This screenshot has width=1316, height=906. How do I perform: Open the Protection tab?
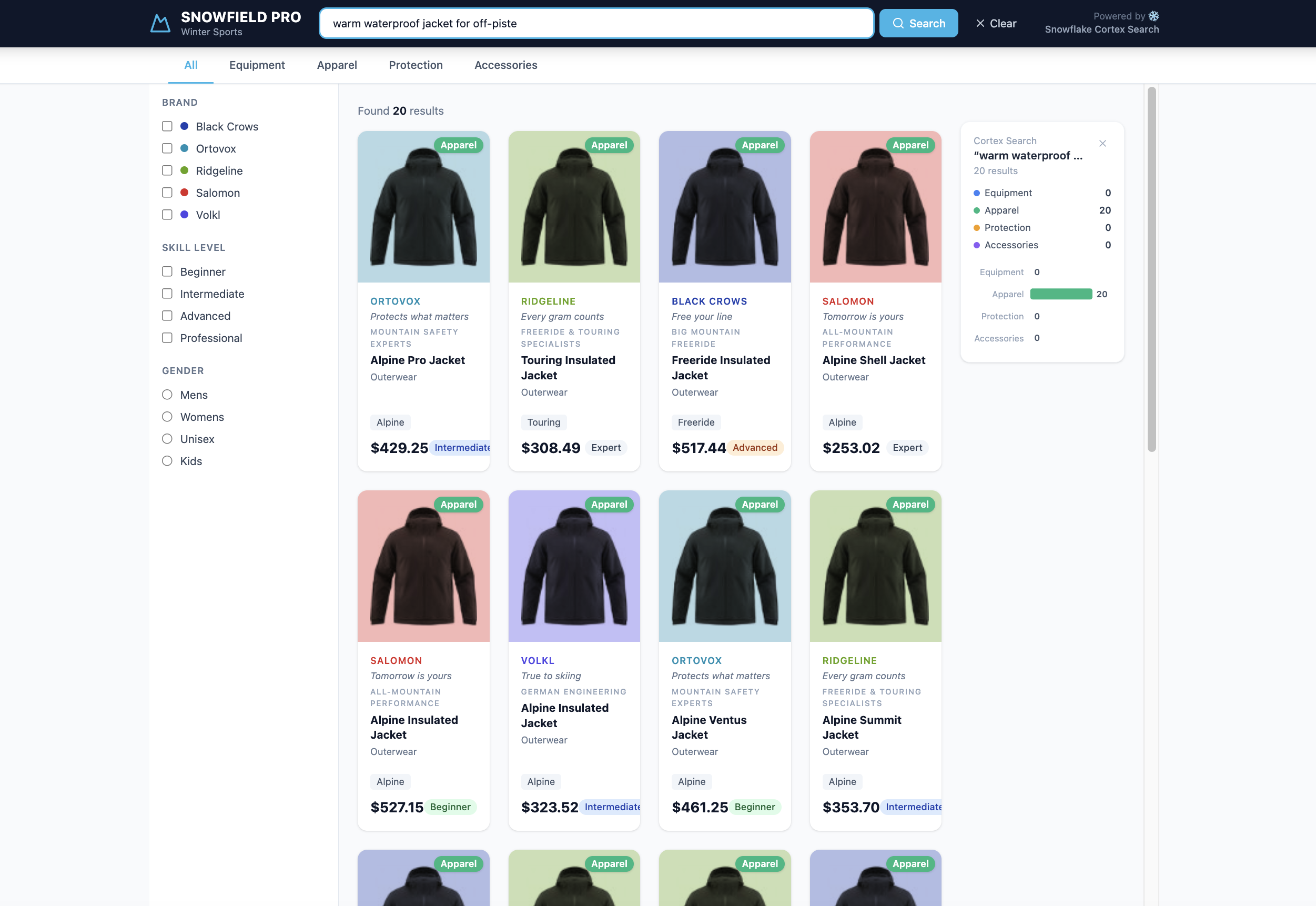coord(416,65)
